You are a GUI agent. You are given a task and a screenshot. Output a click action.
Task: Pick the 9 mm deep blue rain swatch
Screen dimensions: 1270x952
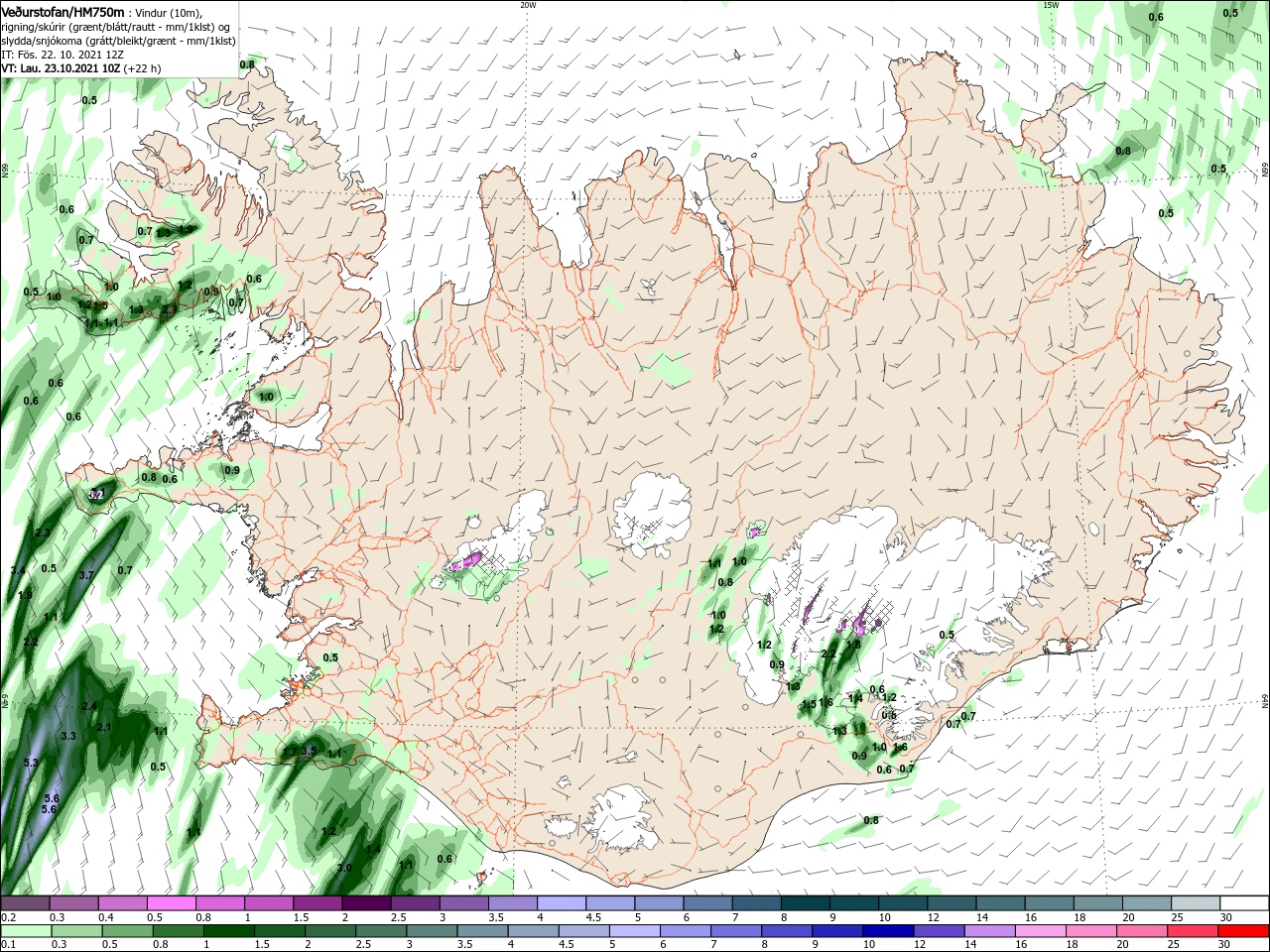click(x=836, y=931)
